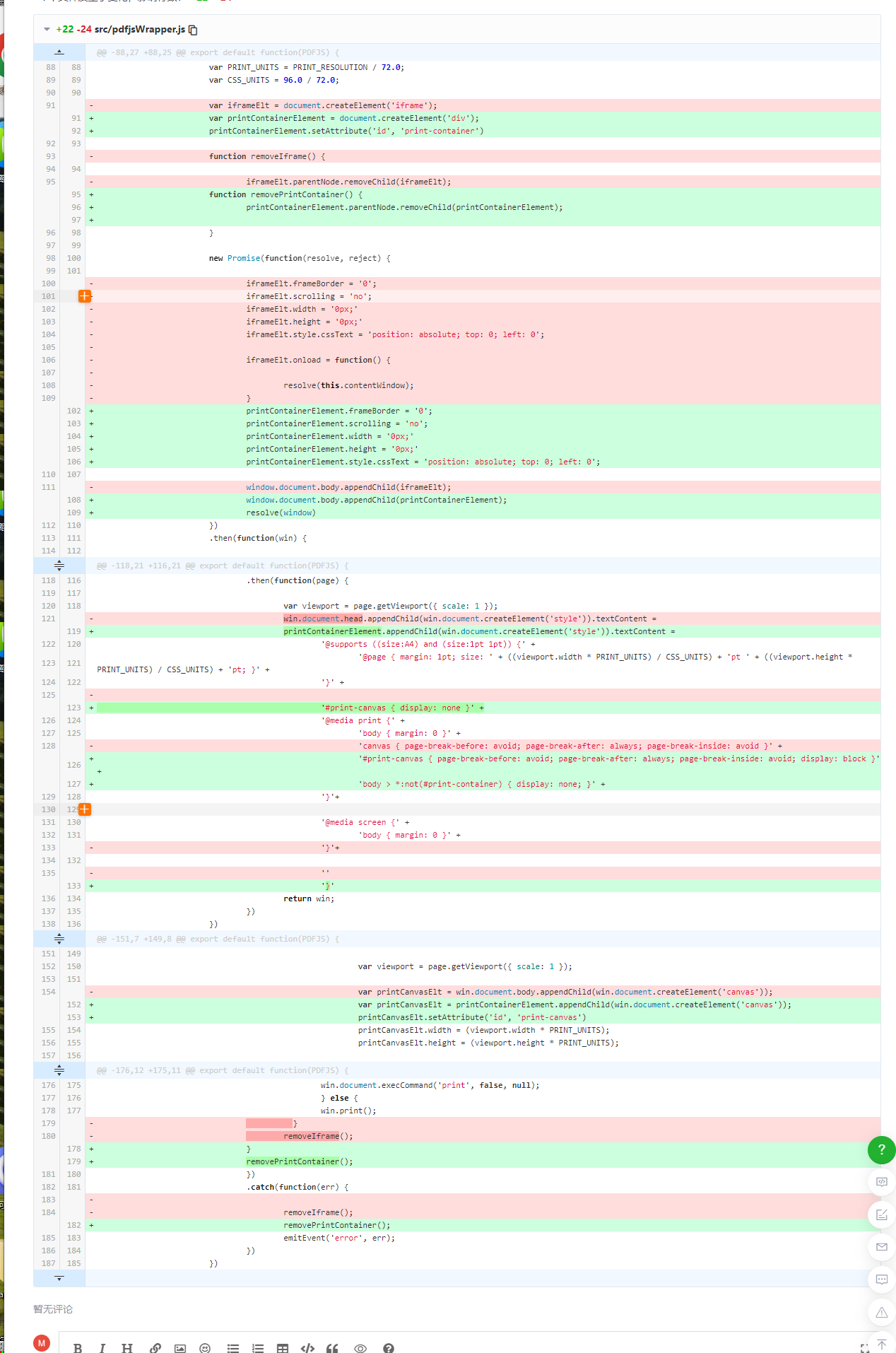Image resolution: width=896 pixels, height=1353 pixels.
Task: Expand hidden lines between 114 and 118
Action: (x=59, y=566)
